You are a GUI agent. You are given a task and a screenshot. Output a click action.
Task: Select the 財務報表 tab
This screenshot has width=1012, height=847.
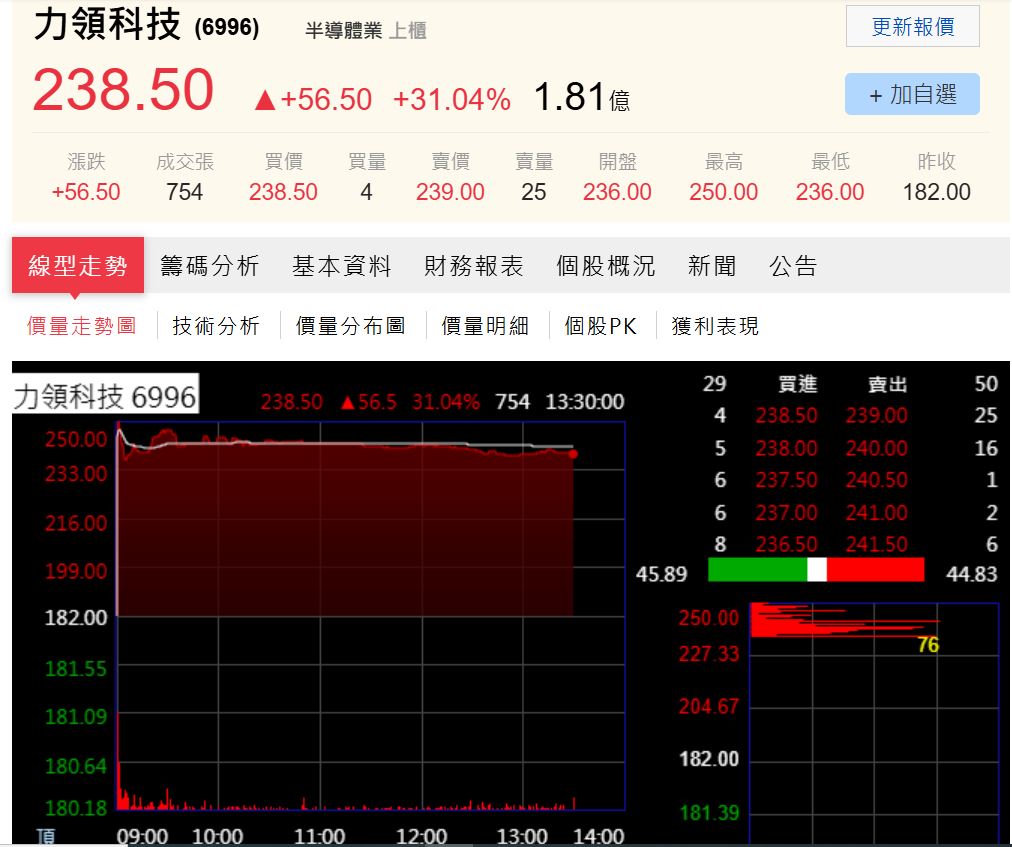click(474, 265)
